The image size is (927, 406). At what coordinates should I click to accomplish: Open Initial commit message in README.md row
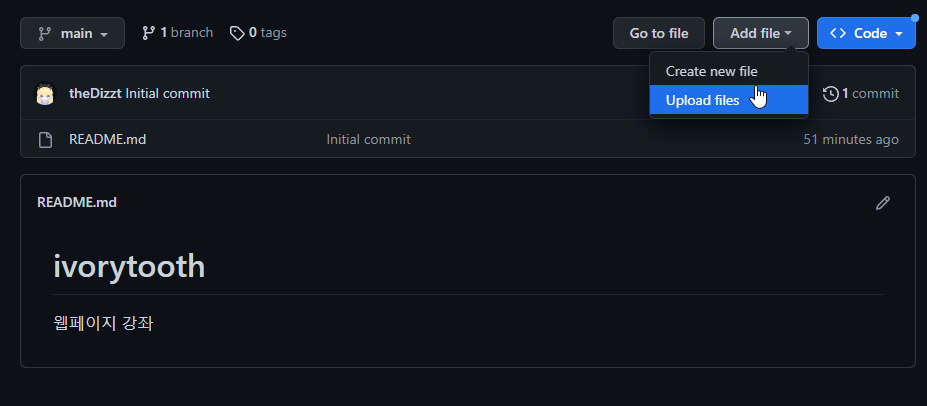(x=368, y=139)
